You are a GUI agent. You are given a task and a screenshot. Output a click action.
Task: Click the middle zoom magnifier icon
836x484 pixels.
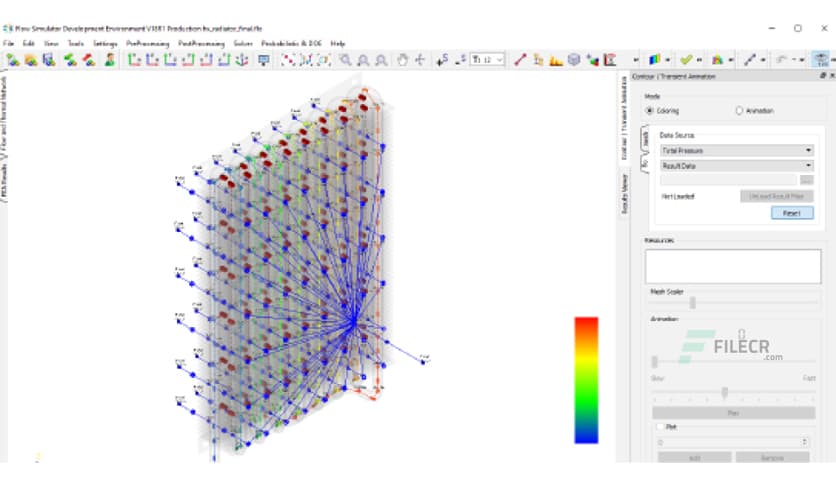(x=364, y=60)
